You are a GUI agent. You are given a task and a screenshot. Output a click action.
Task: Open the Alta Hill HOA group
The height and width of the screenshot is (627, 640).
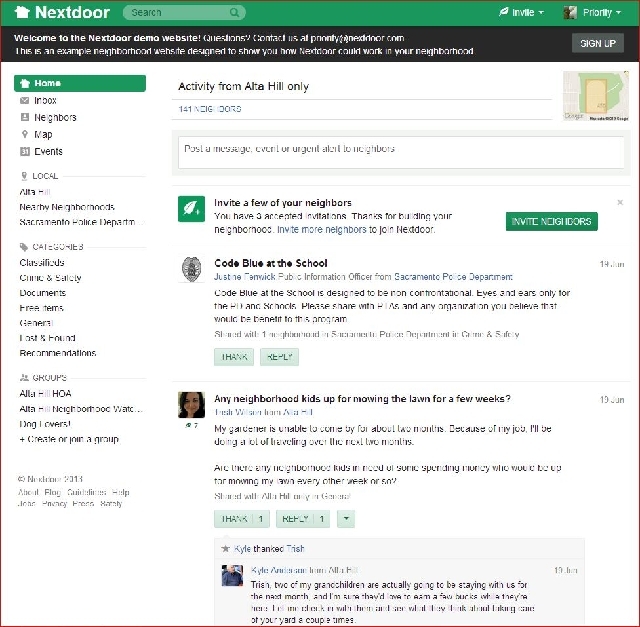(x=45, y=394)
